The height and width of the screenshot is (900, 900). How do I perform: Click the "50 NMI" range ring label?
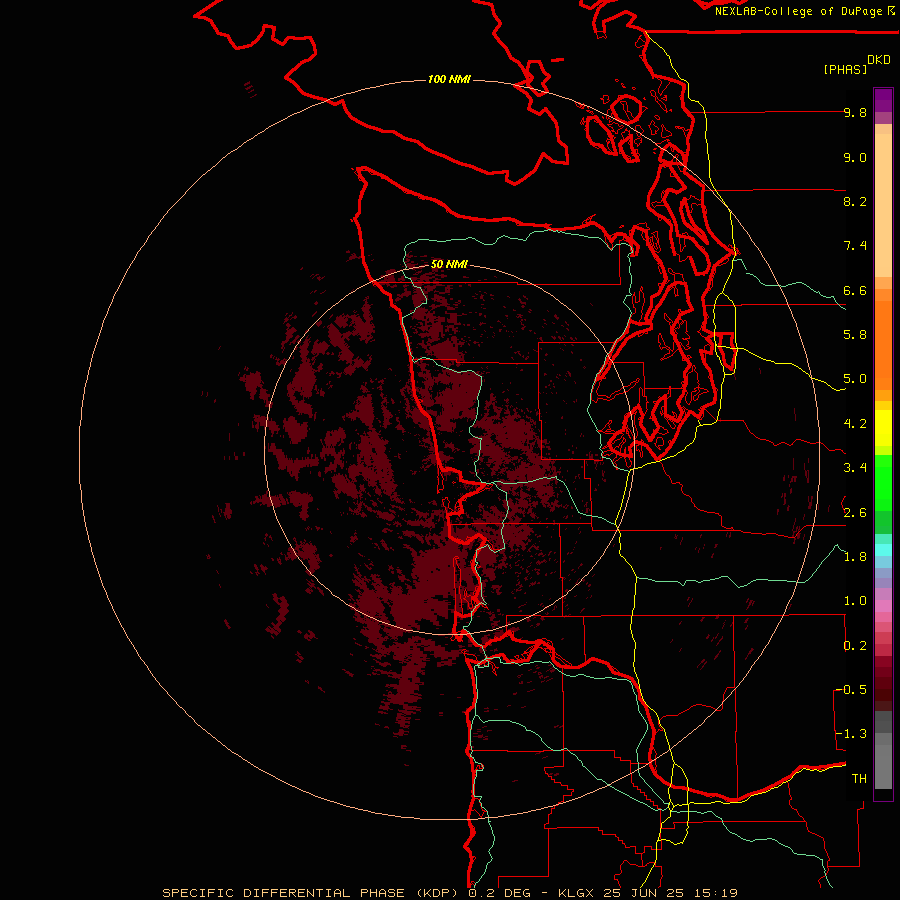pyautogui.click(x=449, y=264)
